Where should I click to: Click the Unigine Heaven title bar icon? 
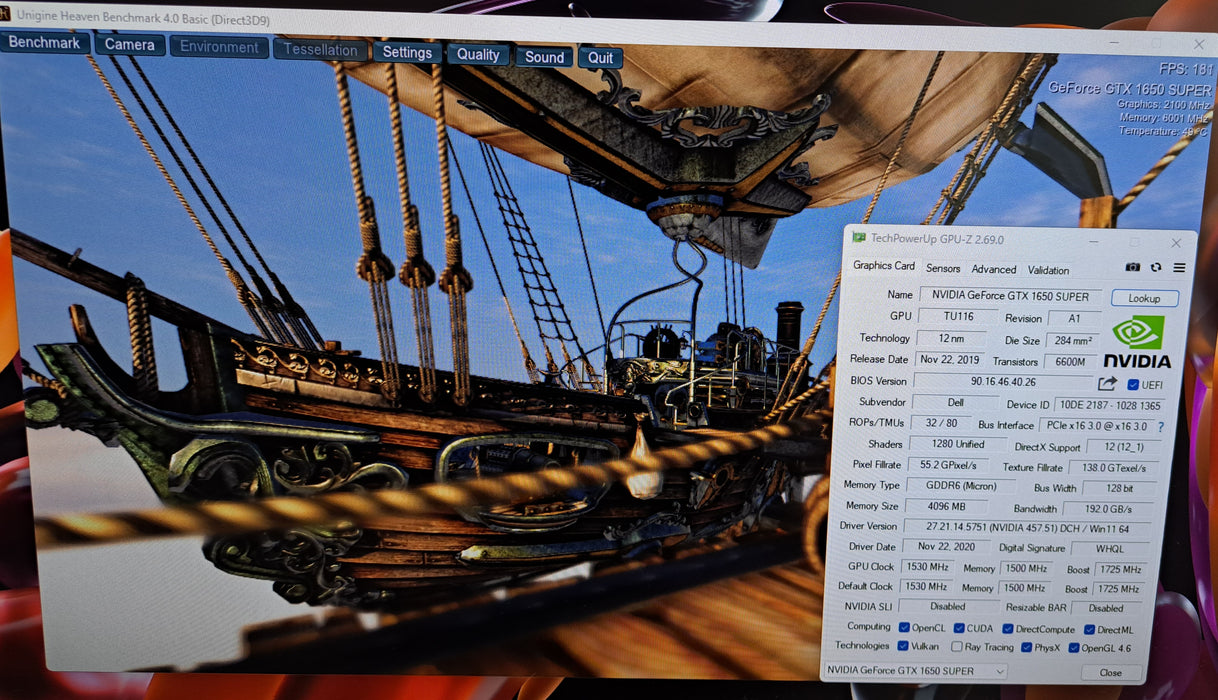(x=5, y=14)
